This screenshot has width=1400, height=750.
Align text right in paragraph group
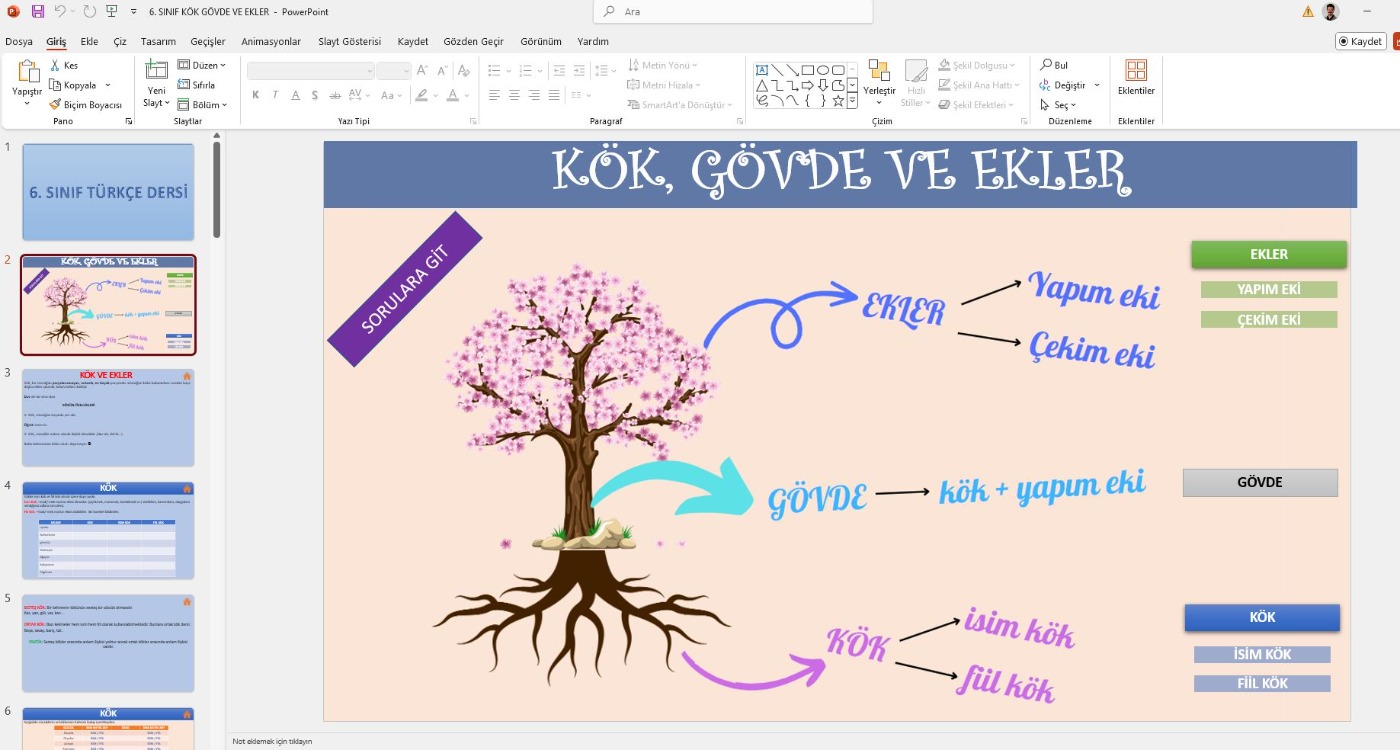pyautogui.click(x=535, y=95)
